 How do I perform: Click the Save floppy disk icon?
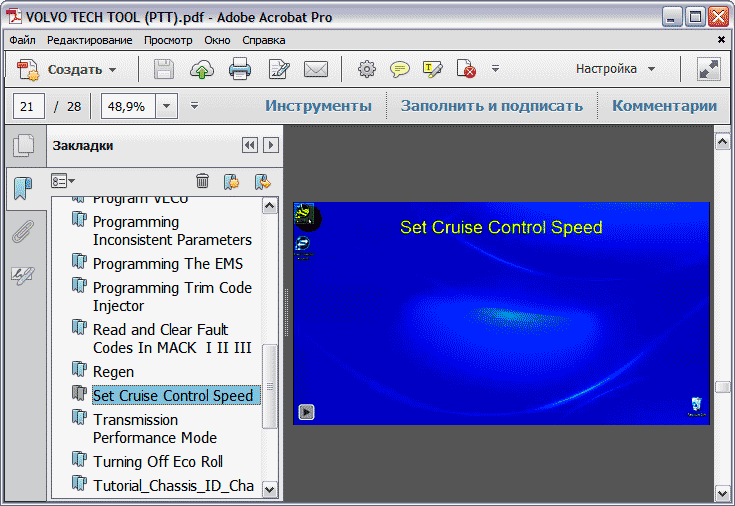click(x=164, y=70)
